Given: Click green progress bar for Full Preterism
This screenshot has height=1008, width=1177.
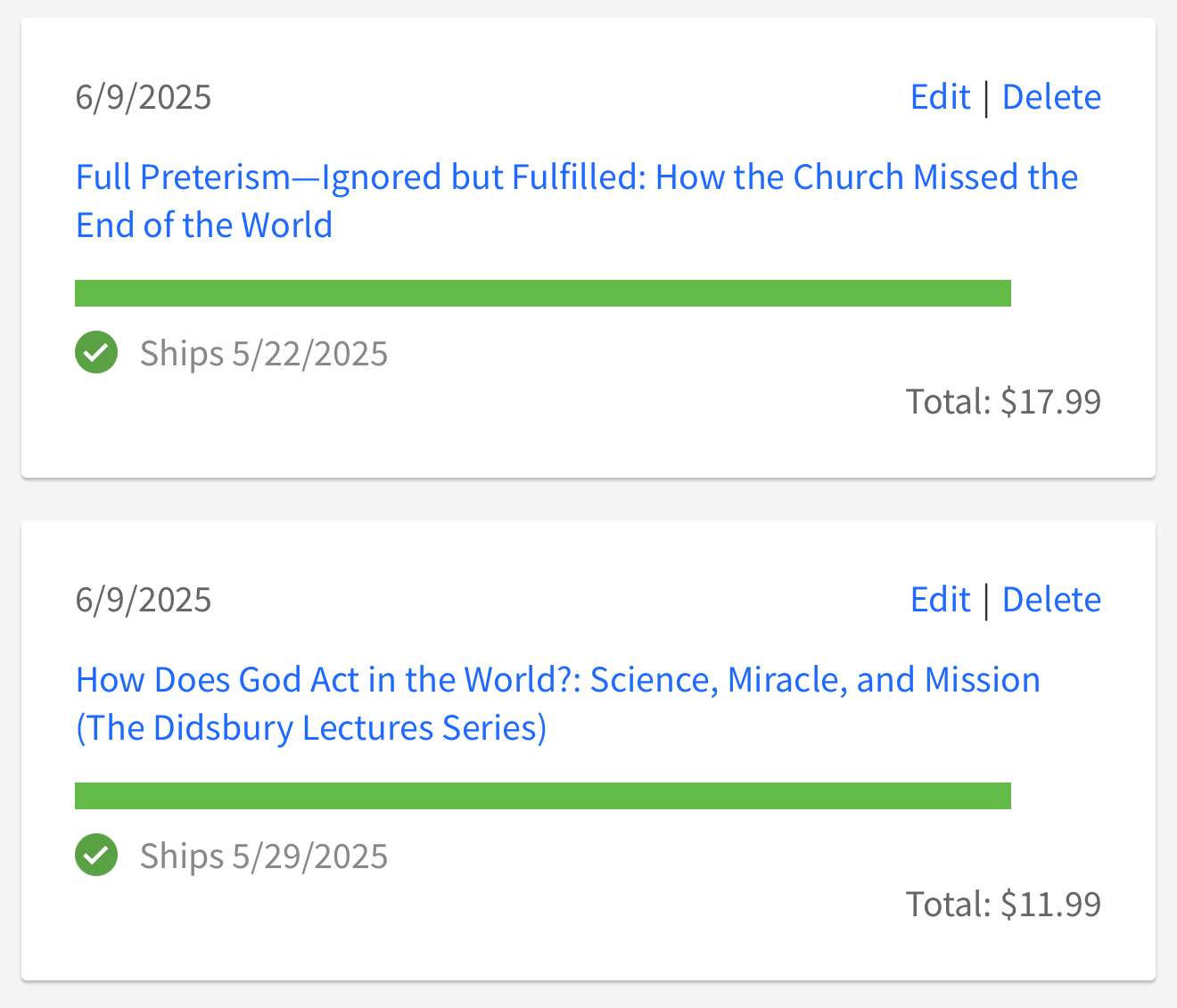Looking at the screenshot, I should [x=542, y=293].
